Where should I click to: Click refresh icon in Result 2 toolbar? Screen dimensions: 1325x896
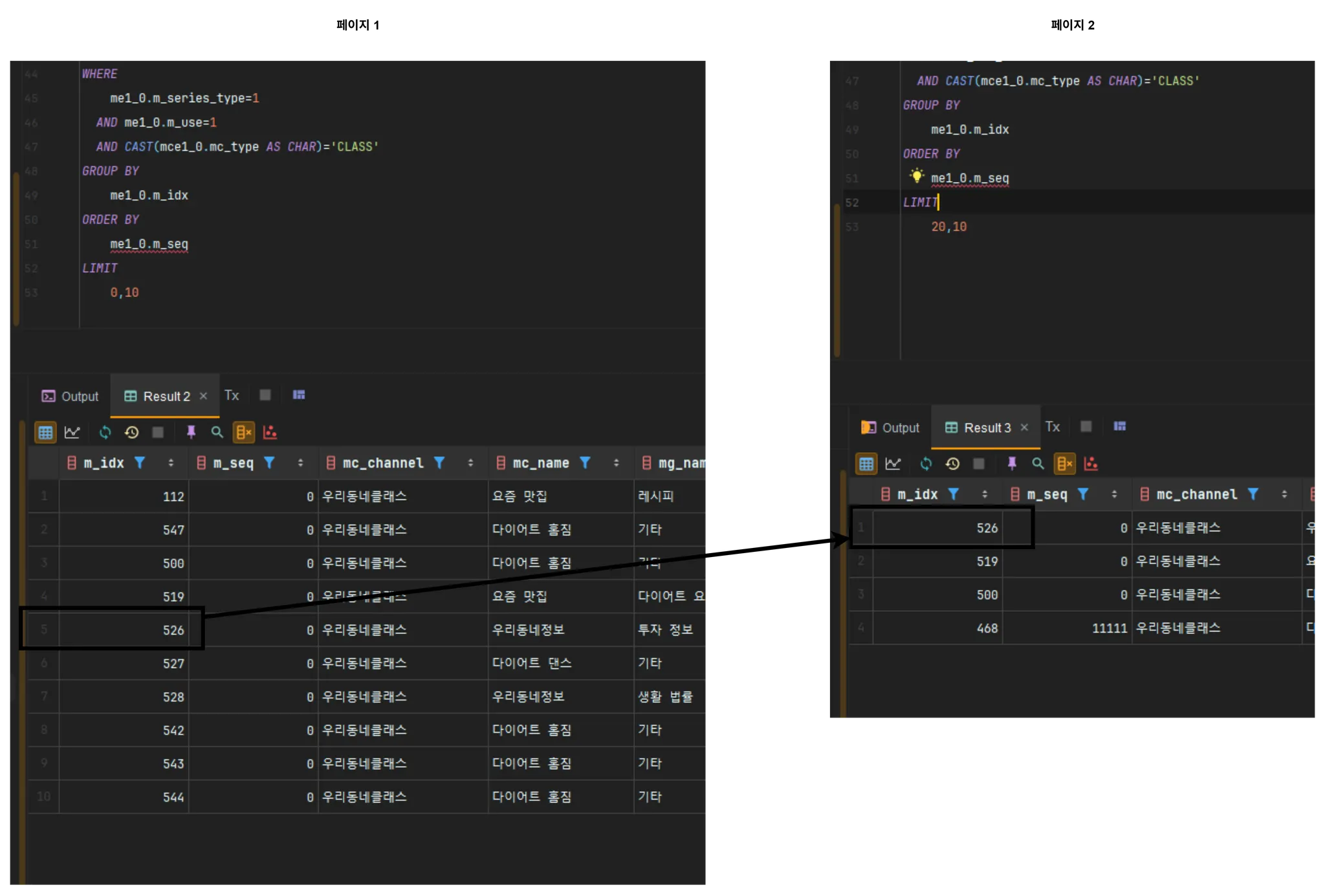click(x=105, y=432)
